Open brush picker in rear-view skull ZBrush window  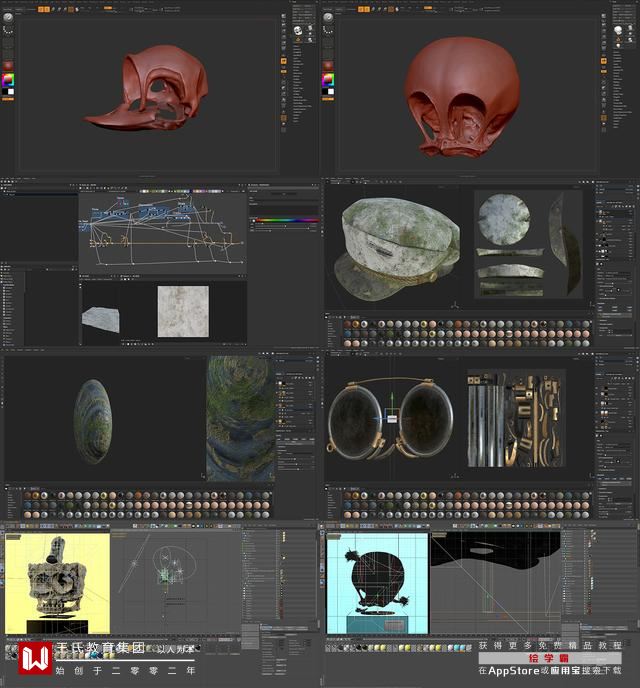pyautogui.click(x=328, y=18)
